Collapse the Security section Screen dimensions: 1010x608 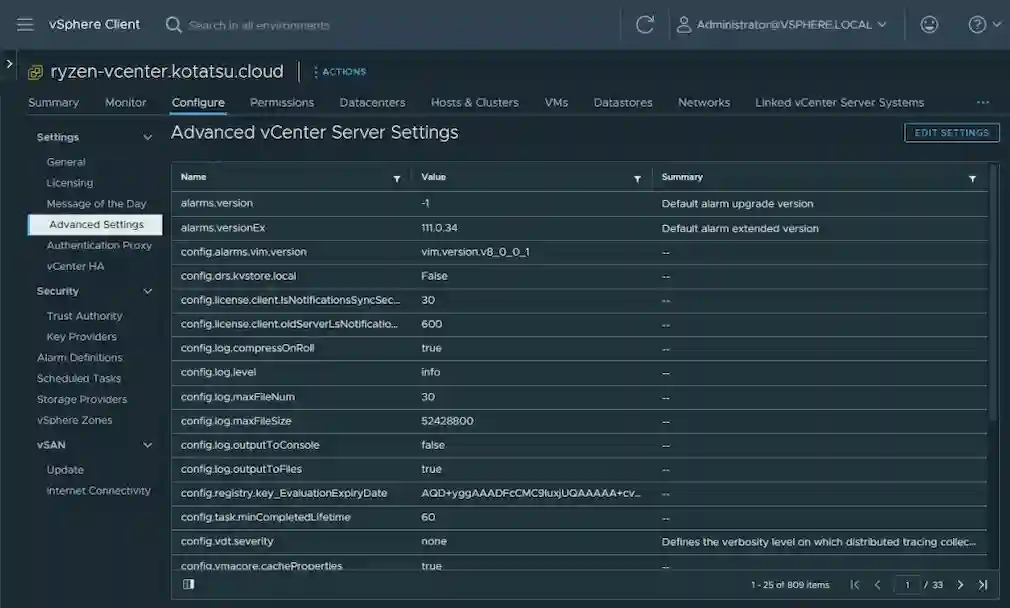[x=148, y=291]
